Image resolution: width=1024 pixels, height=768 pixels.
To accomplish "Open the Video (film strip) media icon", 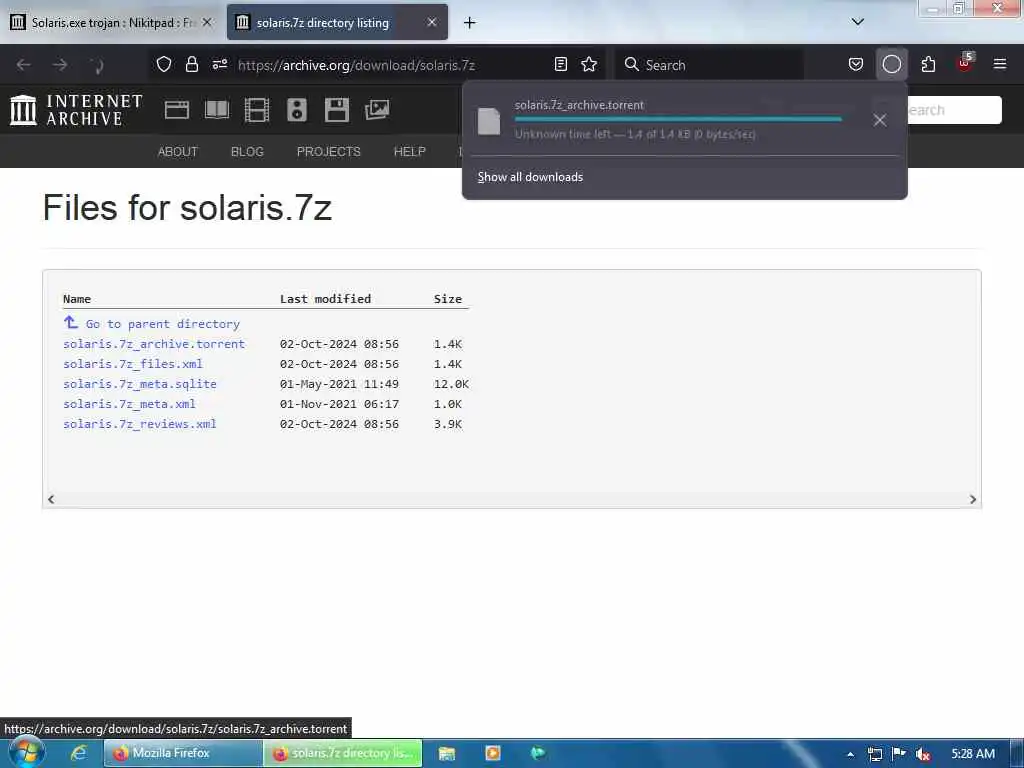I will tap(257, 110).
